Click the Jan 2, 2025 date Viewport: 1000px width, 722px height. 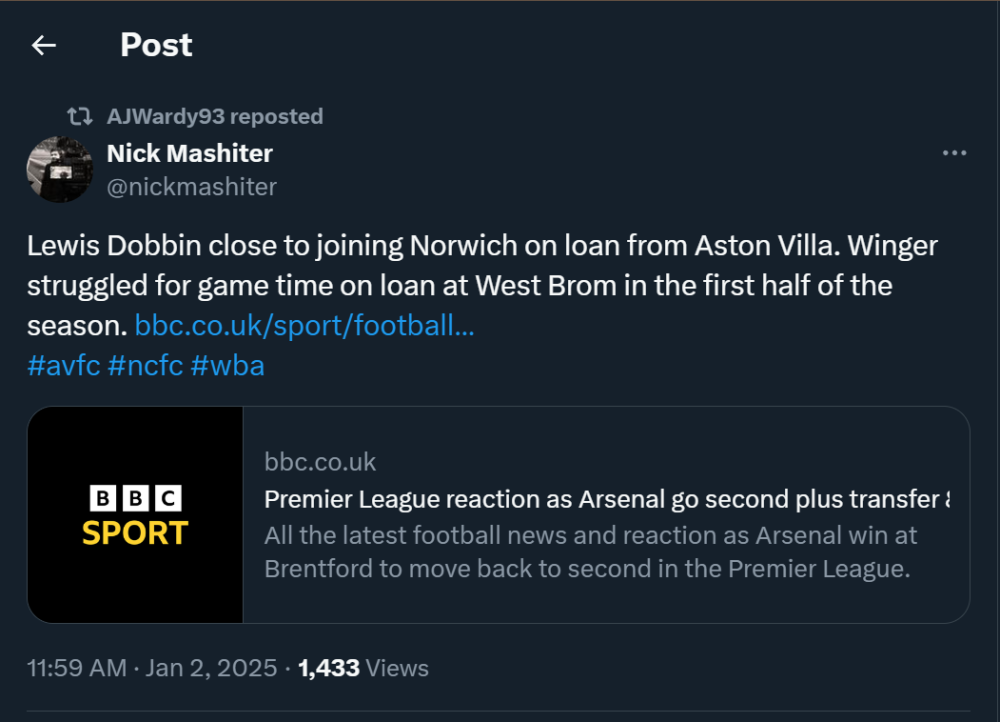[212, 668]
